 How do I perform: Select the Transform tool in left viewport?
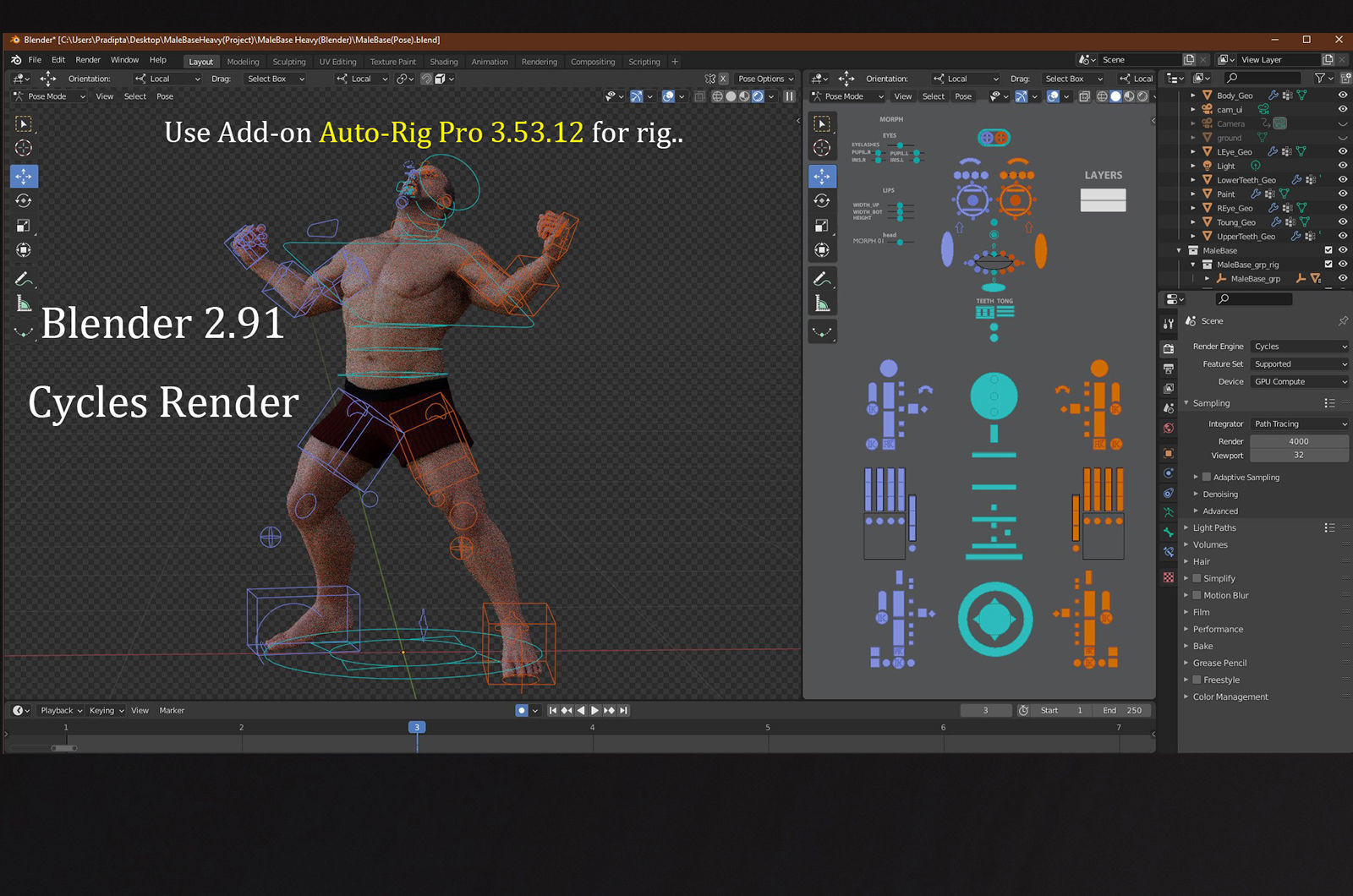pos(24,250)
